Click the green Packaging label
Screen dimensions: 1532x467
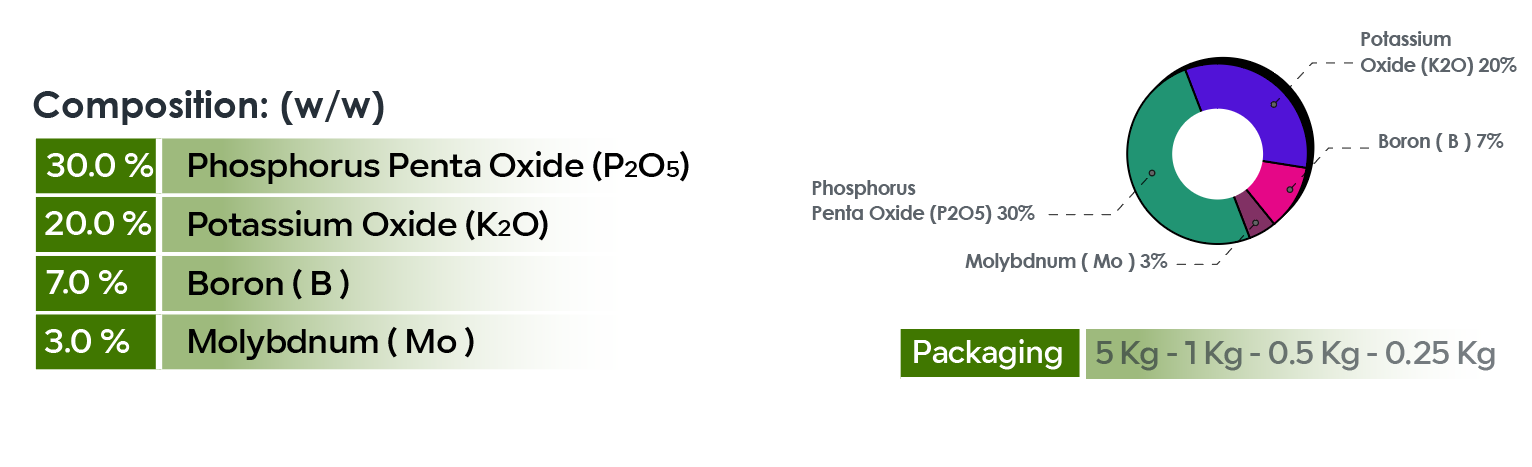click(988, 353)
